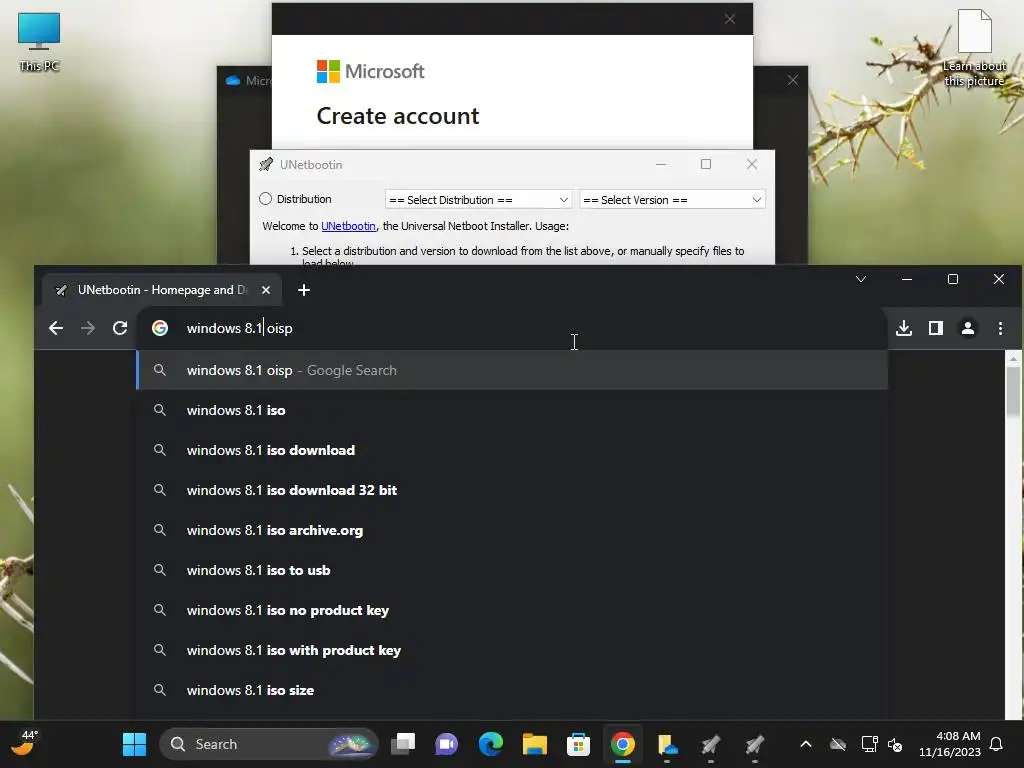Open Chrome three-dot menu
The height and width of the screenshot is (768, 1024).
[1000, 328]
